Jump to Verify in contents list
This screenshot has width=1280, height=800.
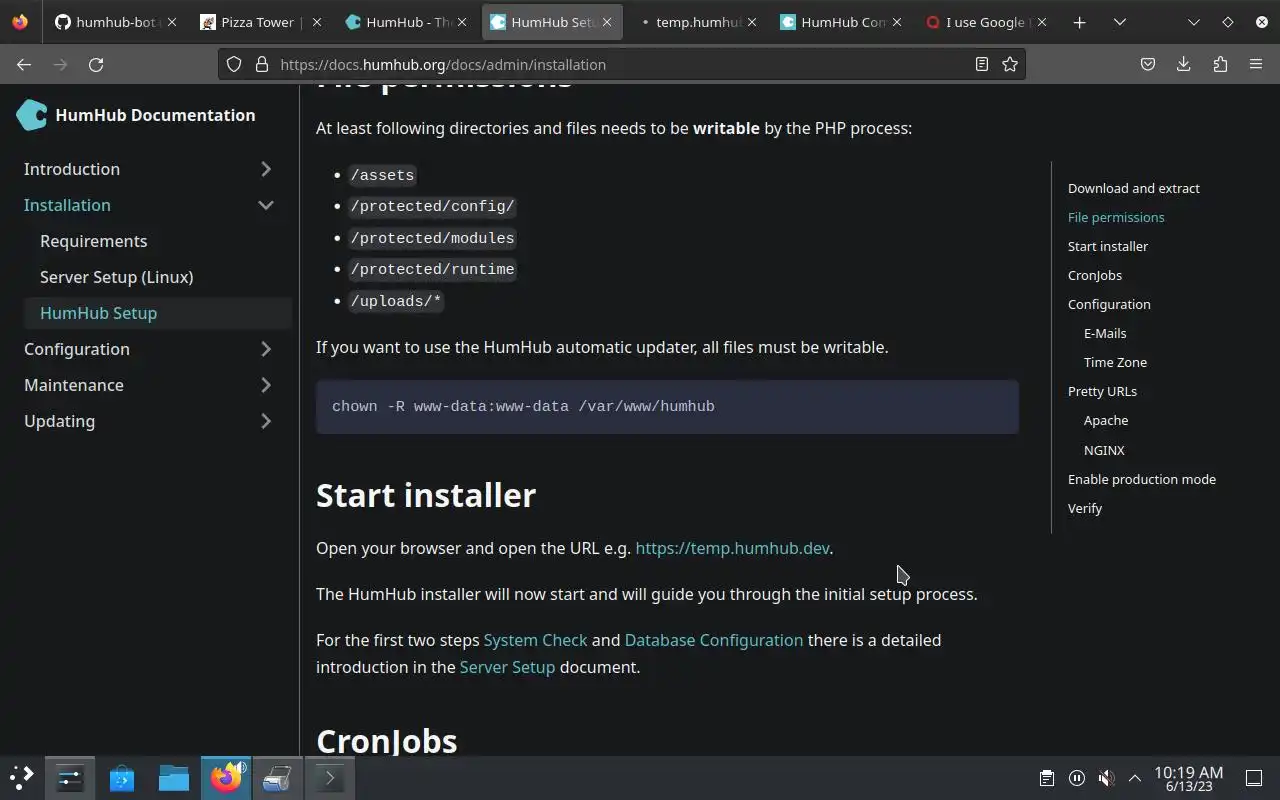1085,508
